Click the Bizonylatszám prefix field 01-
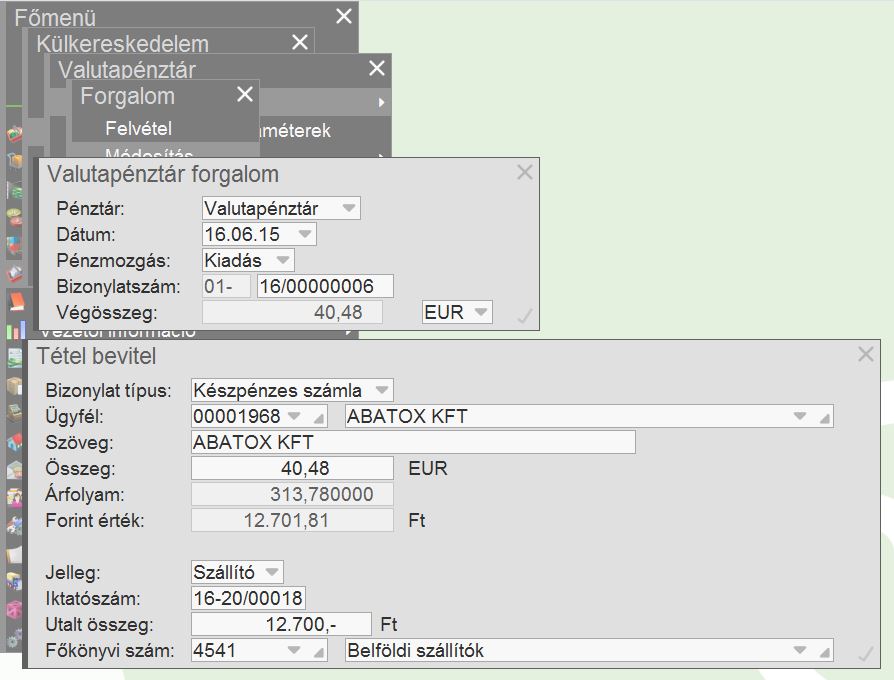 click(226, 286)
